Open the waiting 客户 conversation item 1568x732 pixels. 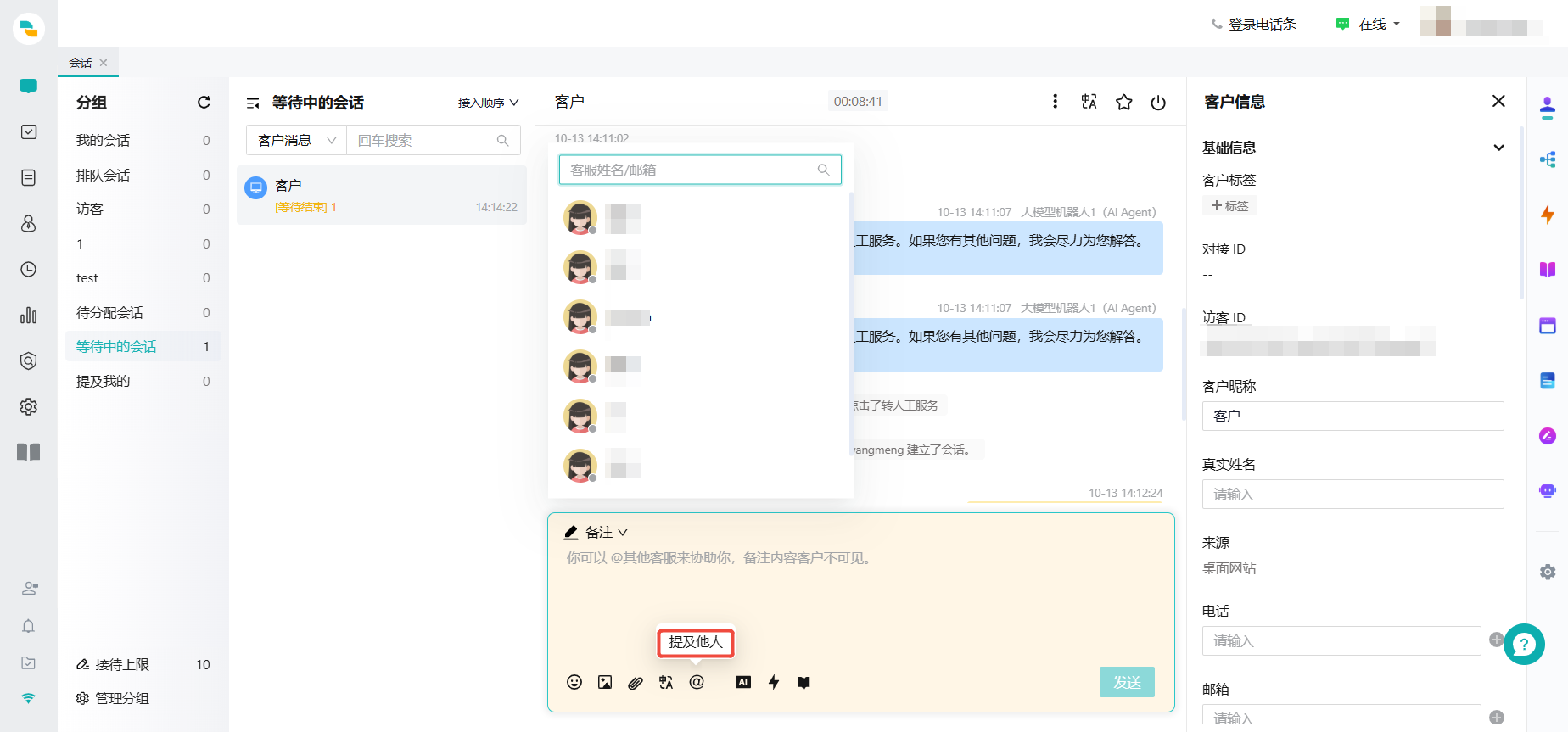(x=382, y=195)
